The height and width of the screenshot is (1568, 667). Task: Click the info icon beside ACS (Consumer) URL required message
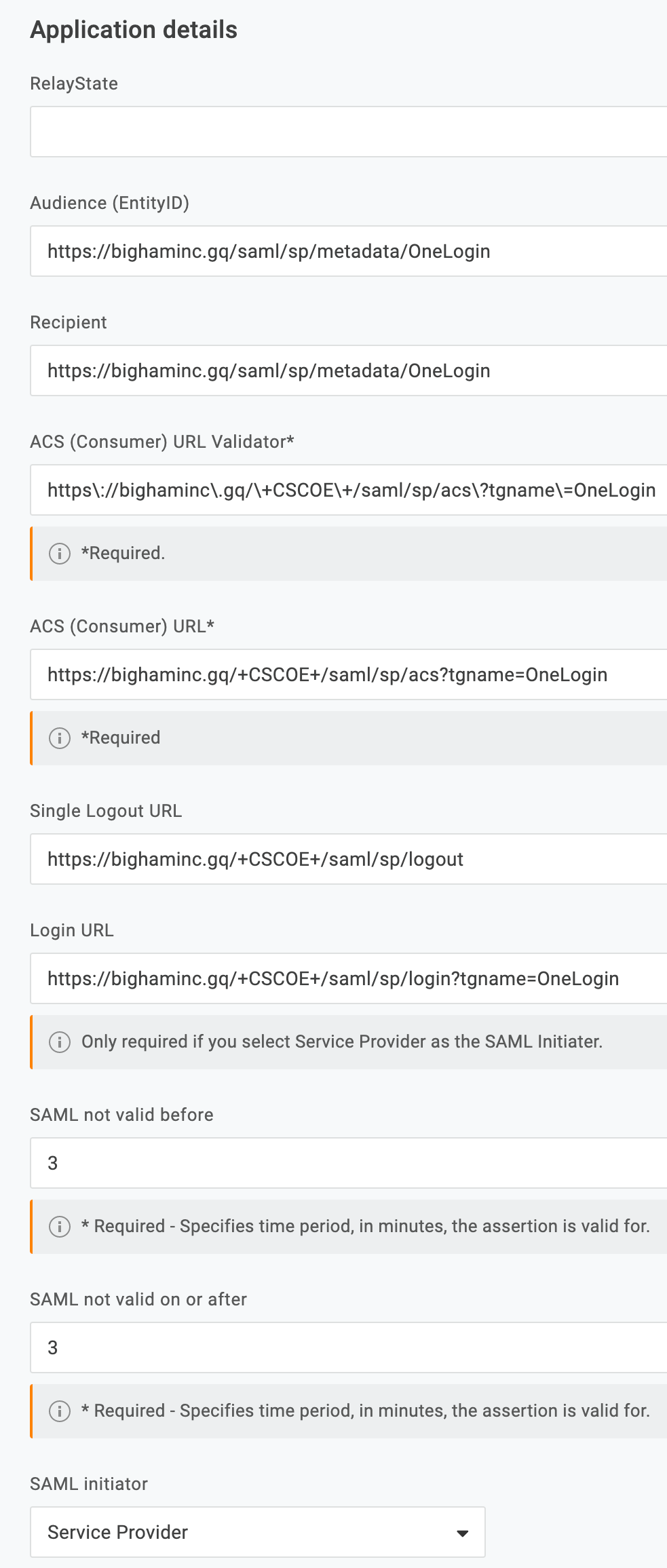point(61,738)
